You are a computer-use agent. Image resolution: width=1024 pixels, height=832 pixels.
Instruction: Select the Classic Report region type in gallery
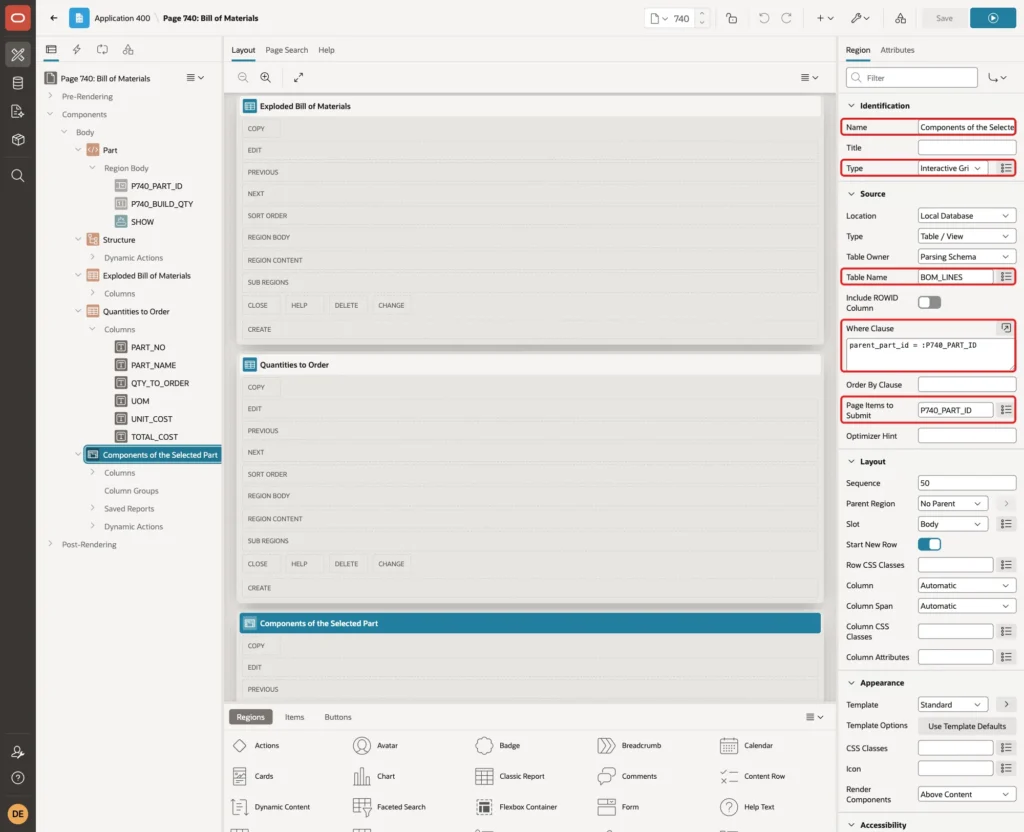(x=511, y=776)
